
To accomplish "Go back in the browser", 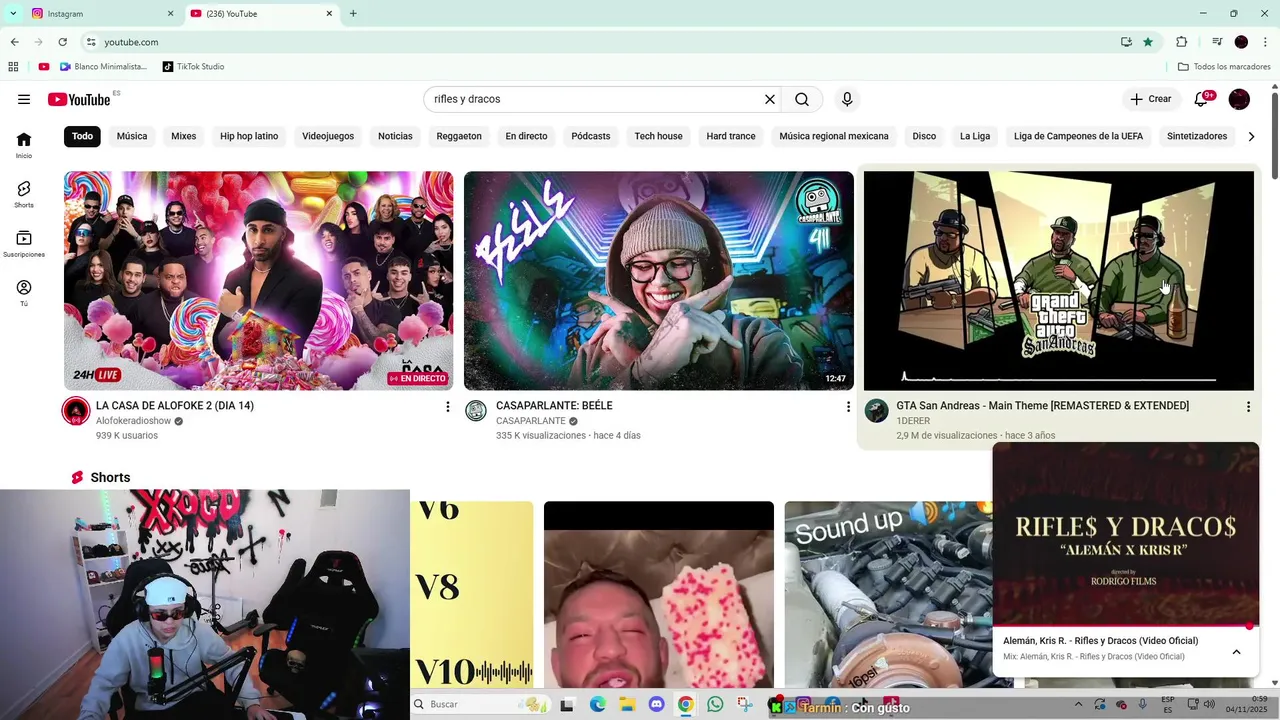I will point(14,42).
